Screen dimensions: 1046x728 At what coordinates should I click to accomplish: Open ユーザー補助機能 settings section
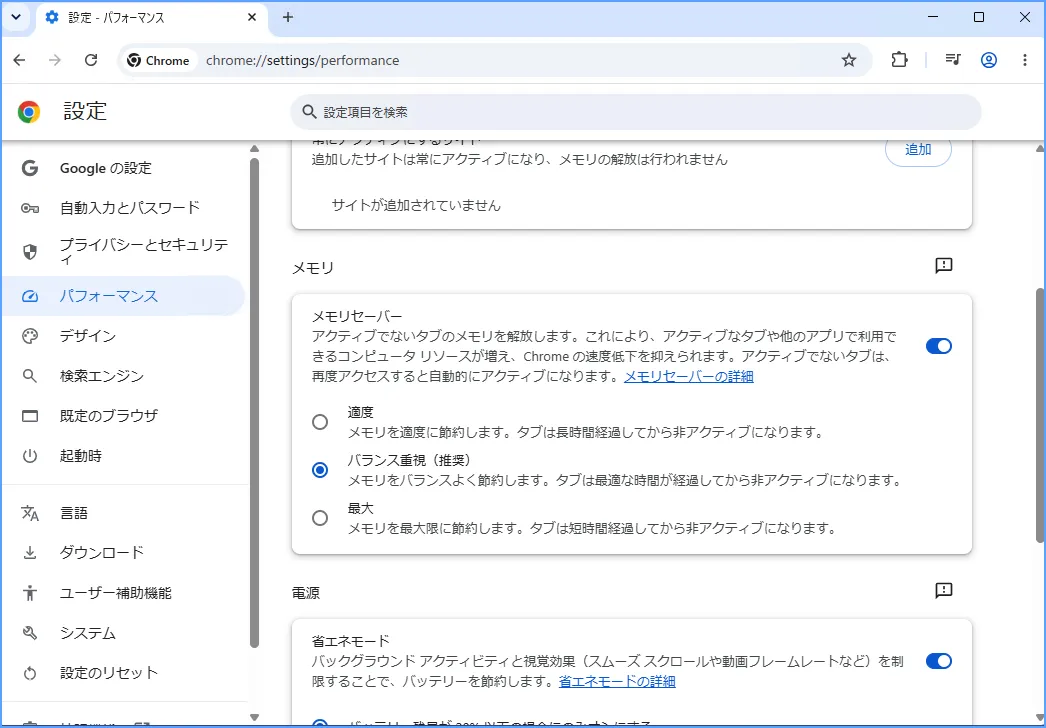click(123, 593)
